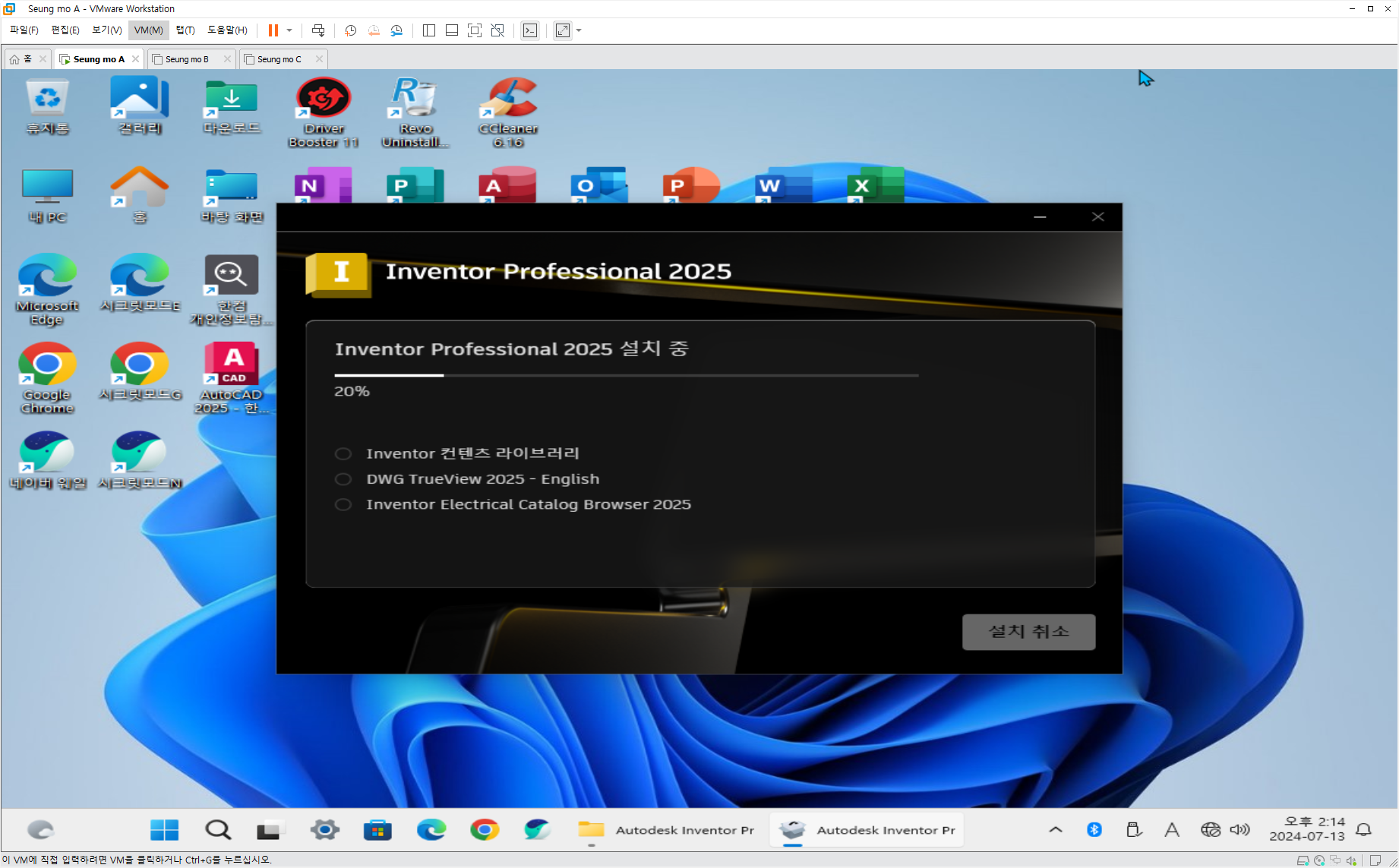Open the 탭(T) menu

pos(185,30)
